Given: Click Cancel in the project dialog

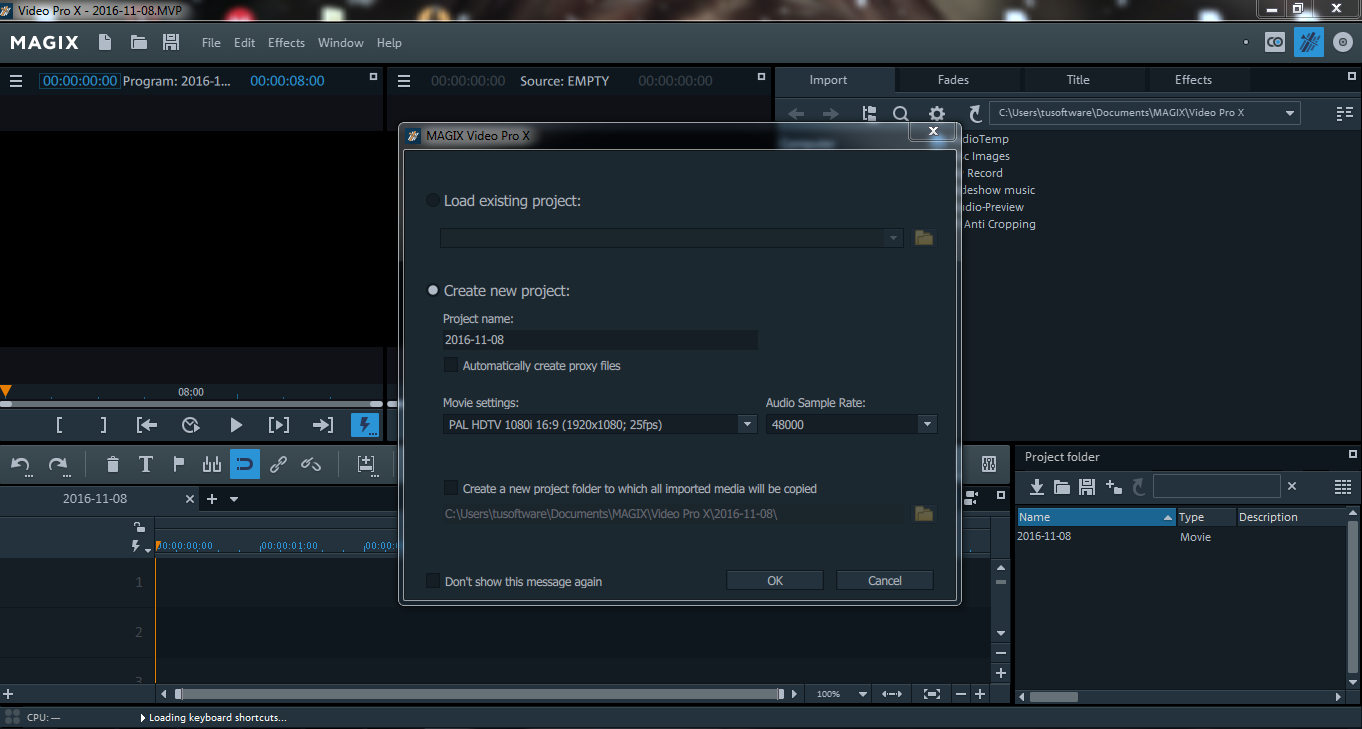Looking at the screenshot, I should pos(885,581).
